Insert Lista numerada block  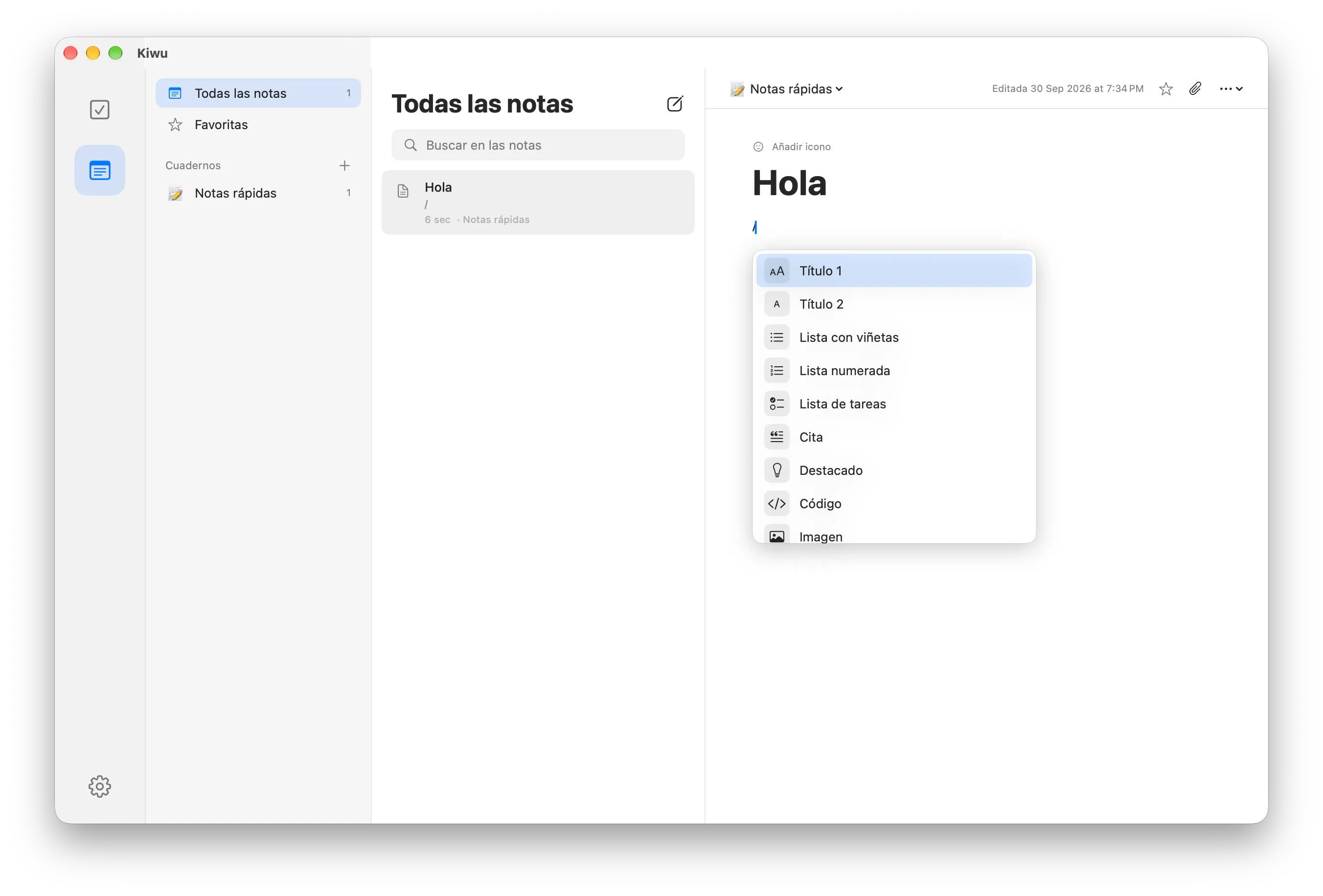coord(894,371)
